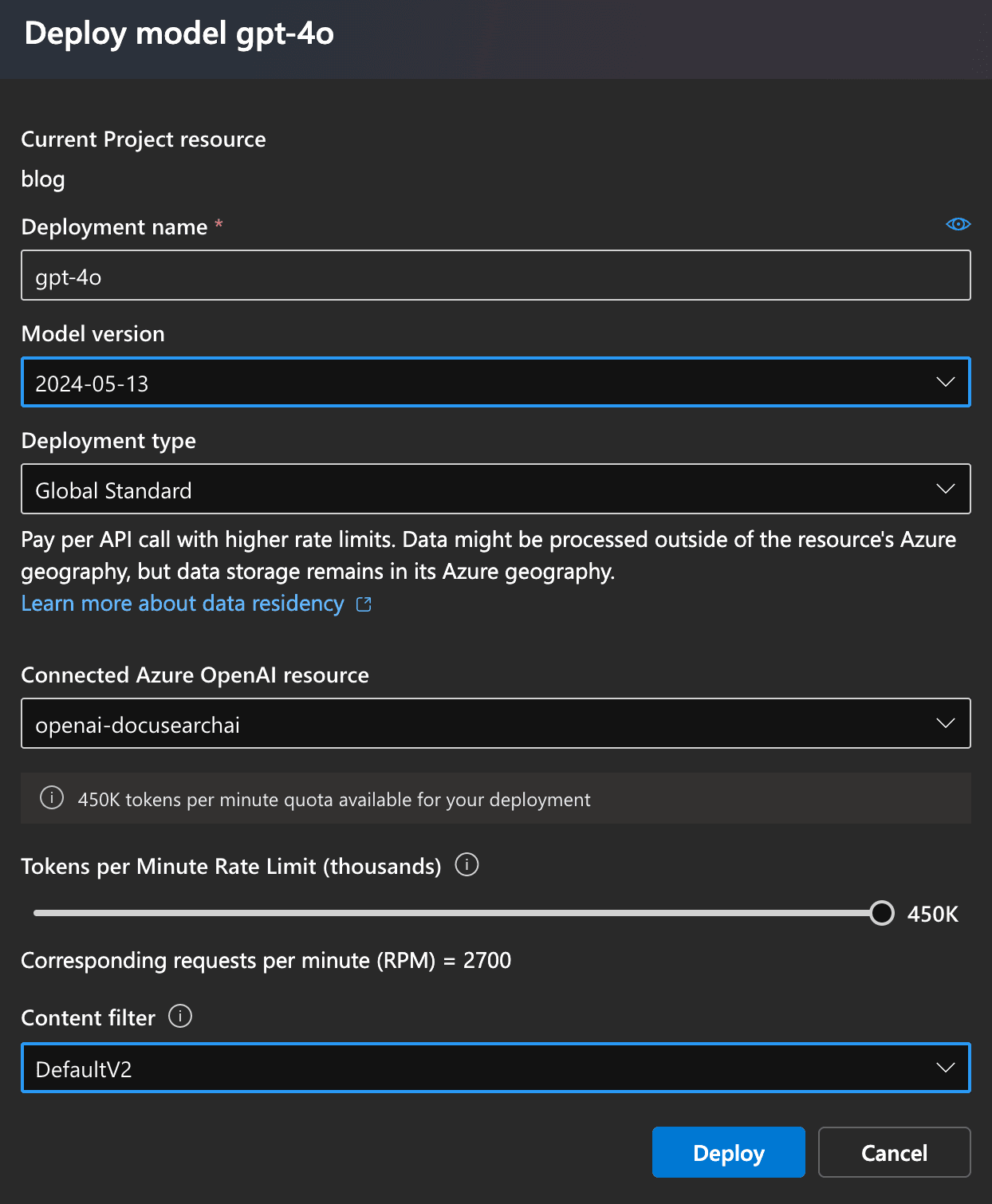
Task: Show info for Tokens per Minute Rate Limit
Action: coord(466,865)
